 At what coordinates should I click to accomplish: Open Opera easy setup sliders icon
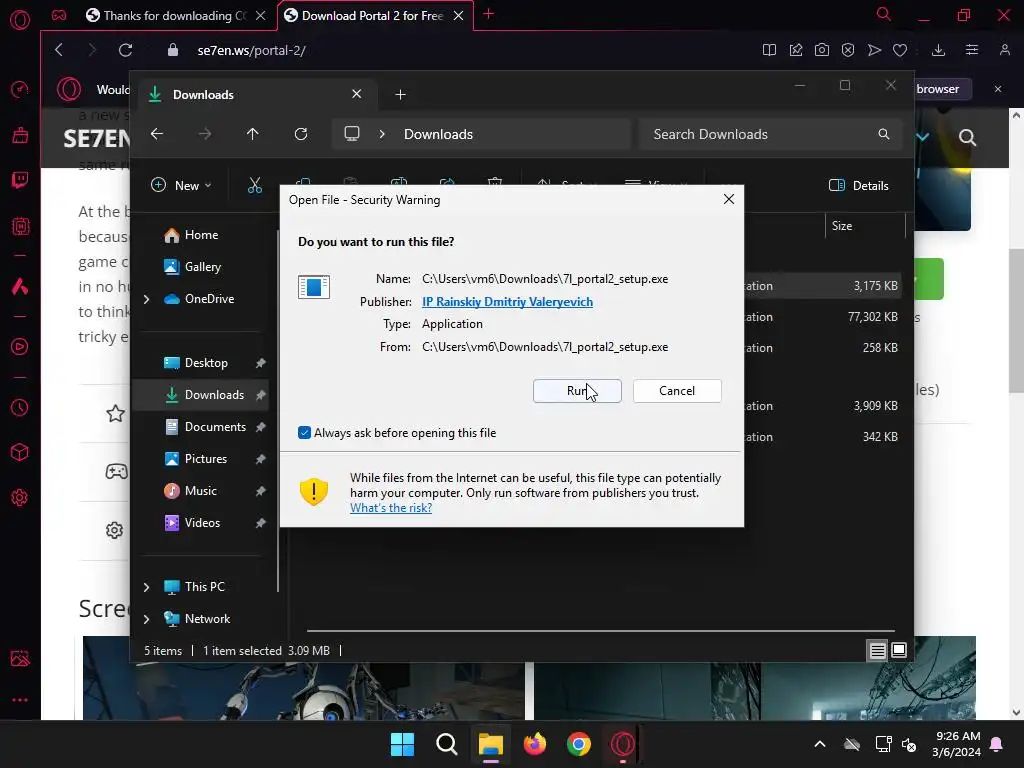point(972,50)
